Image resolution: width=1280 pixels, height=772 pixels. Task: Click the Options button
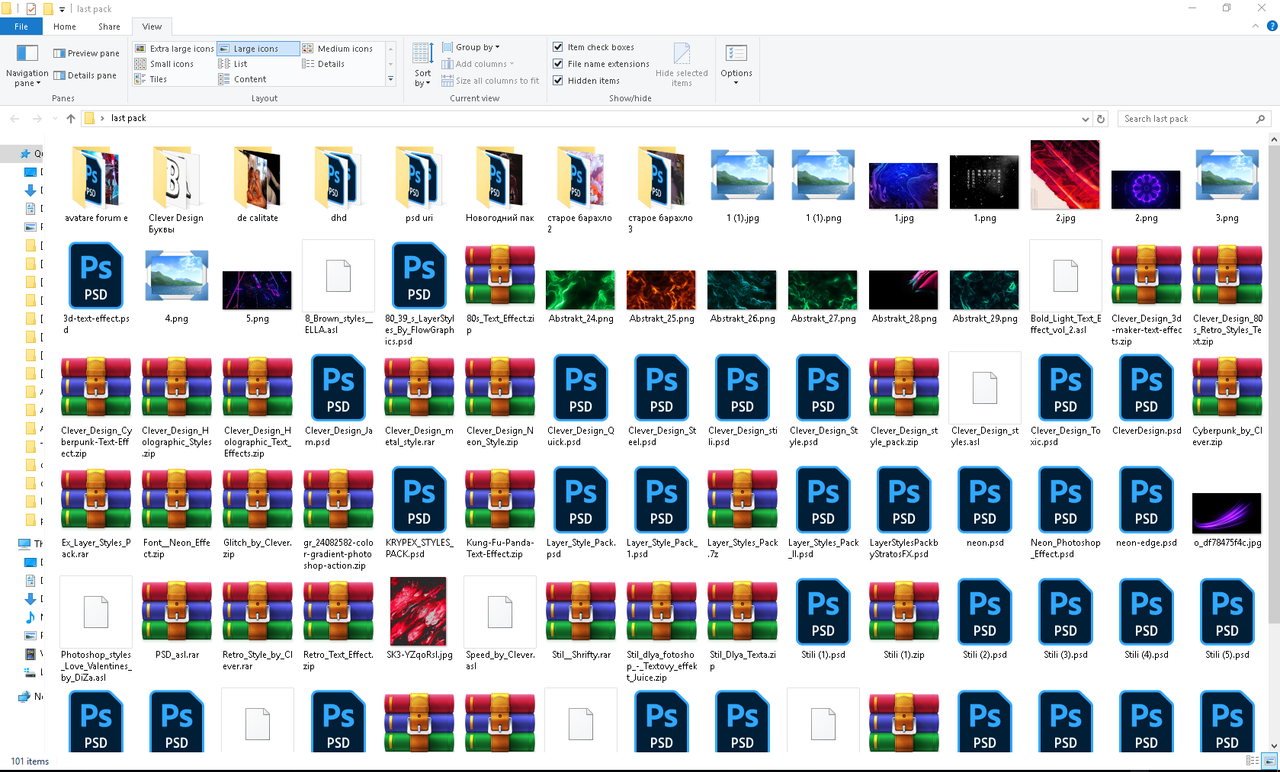[x=736, y=65]
